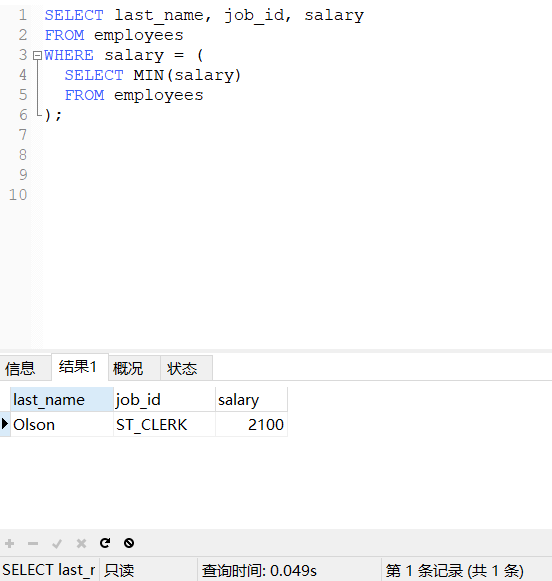Screen dimensions: 552x581
Task: Click the job_id column header
Action: (164, 399)
